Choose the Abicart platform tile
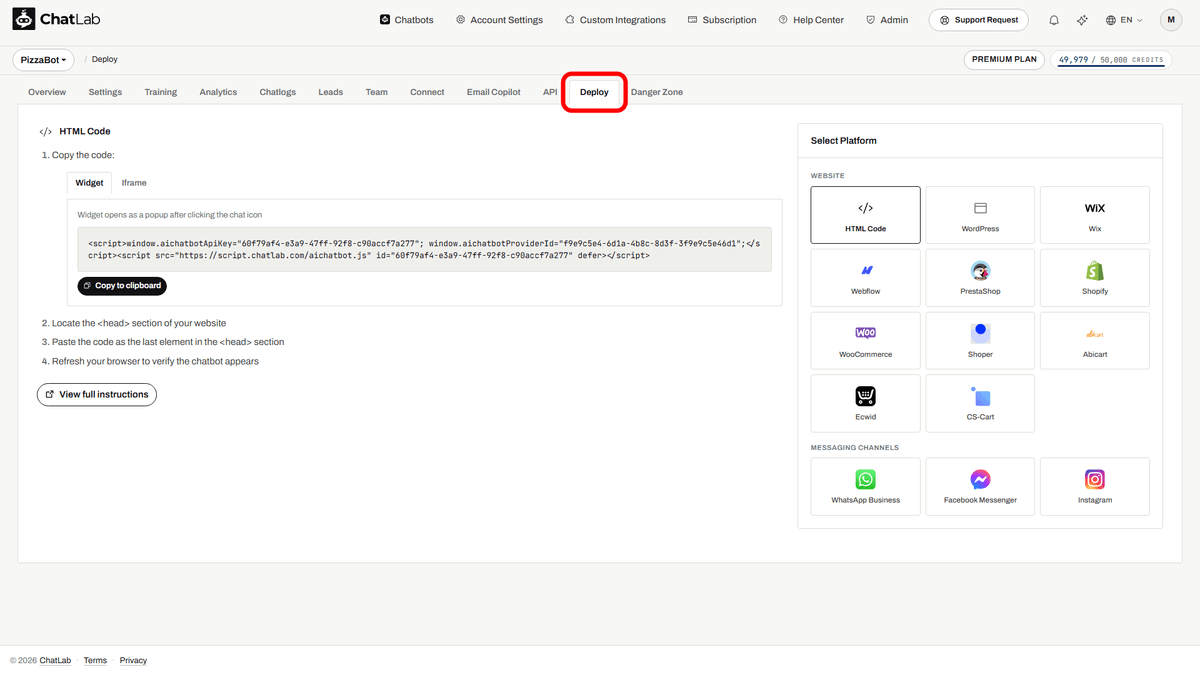 click(1095, 341)
